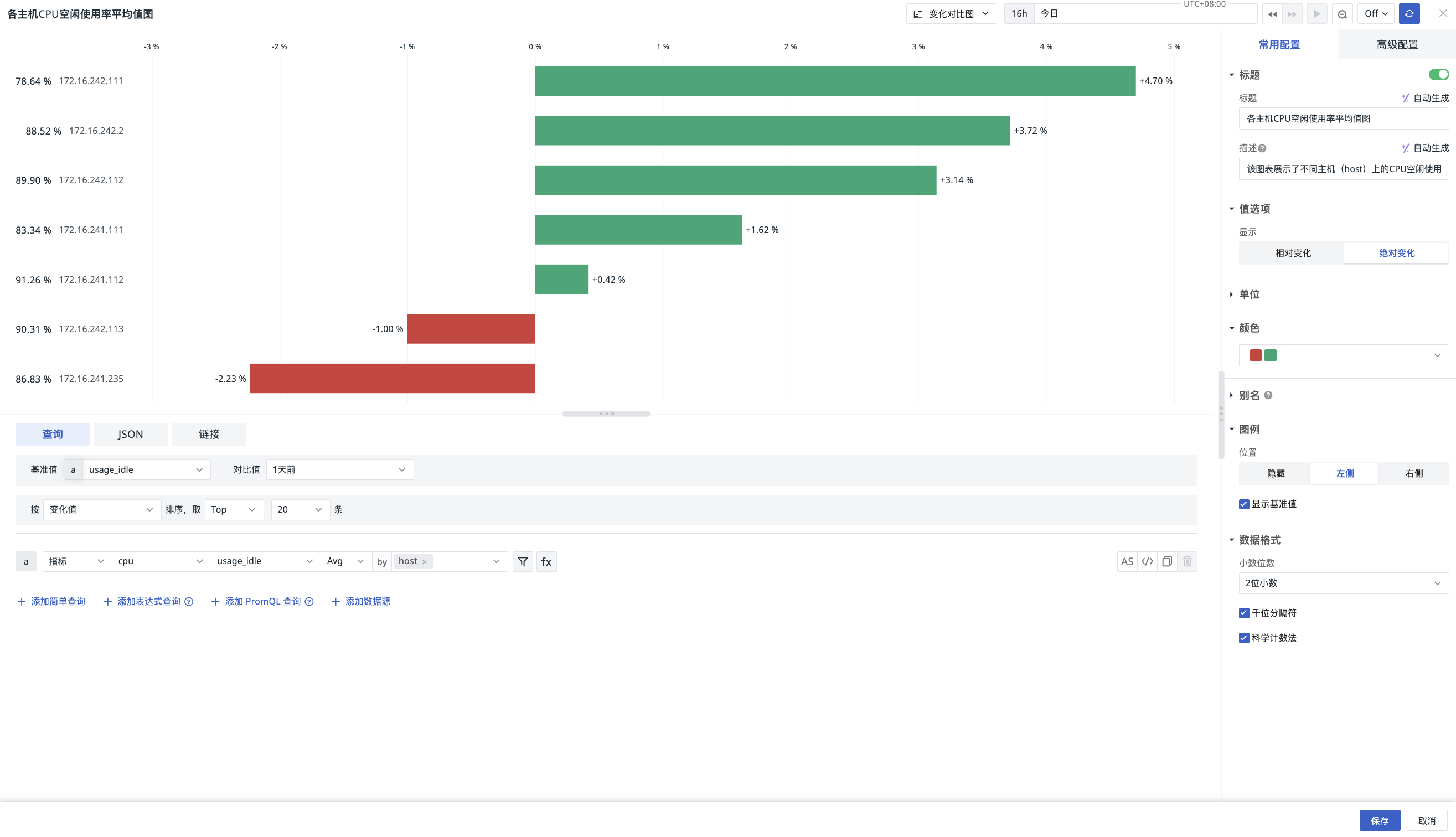
Task: Click the zoom out time range icon
Action: pyautogui.click(x=1342, y=14)
